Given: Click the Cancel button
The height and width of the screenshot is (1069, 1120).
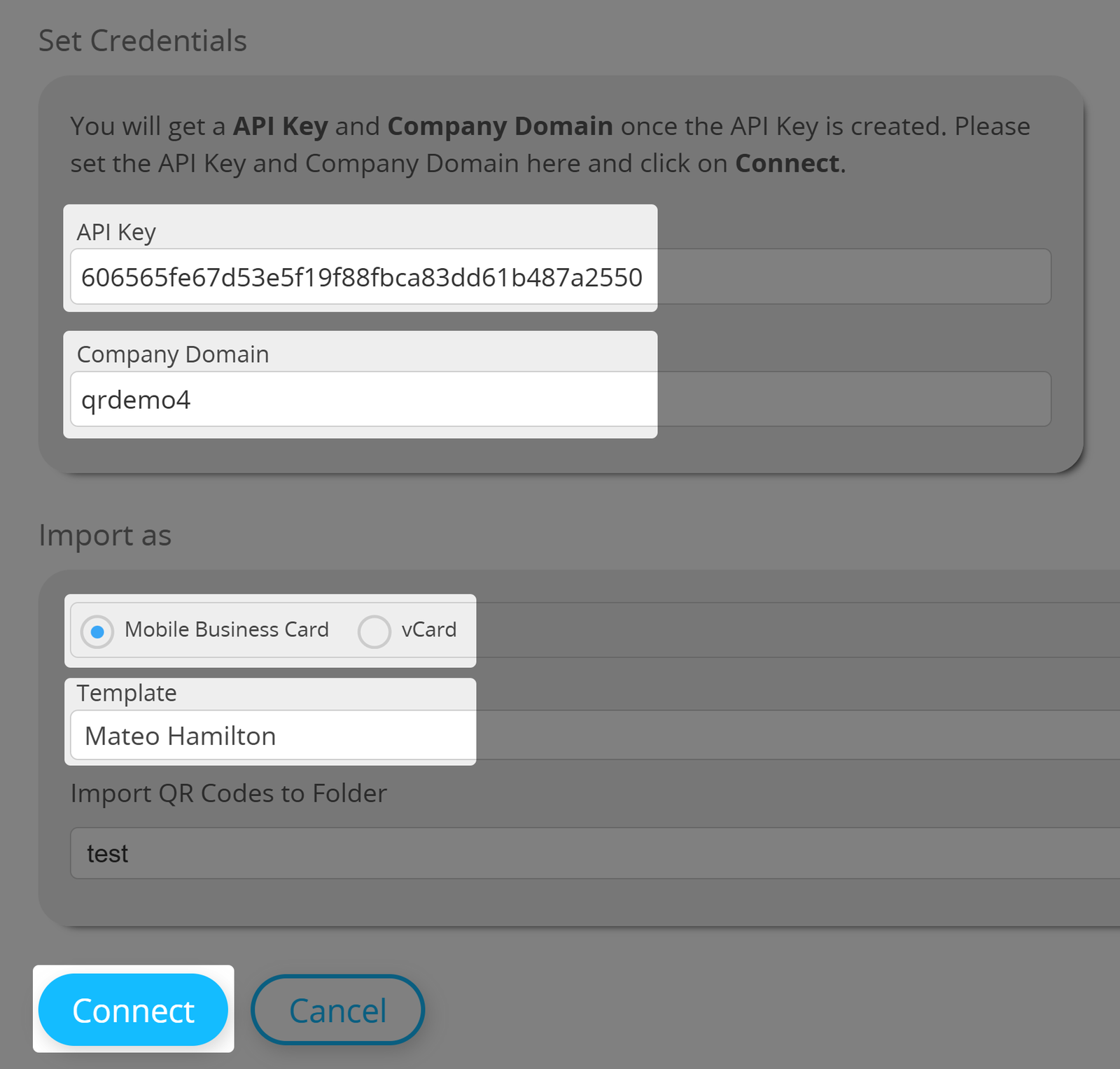Looking at the screenshot, I should coord(337,1010).
